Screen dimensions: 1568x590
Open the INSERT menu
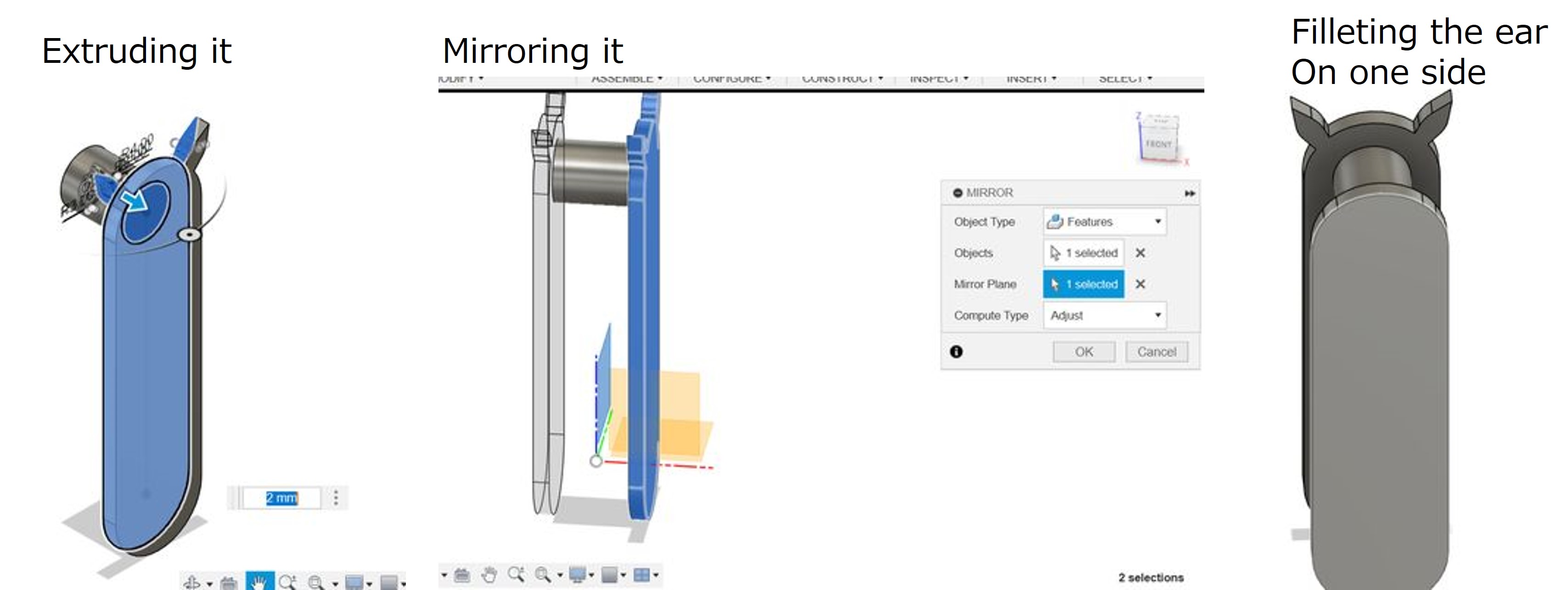[1032, 79]
